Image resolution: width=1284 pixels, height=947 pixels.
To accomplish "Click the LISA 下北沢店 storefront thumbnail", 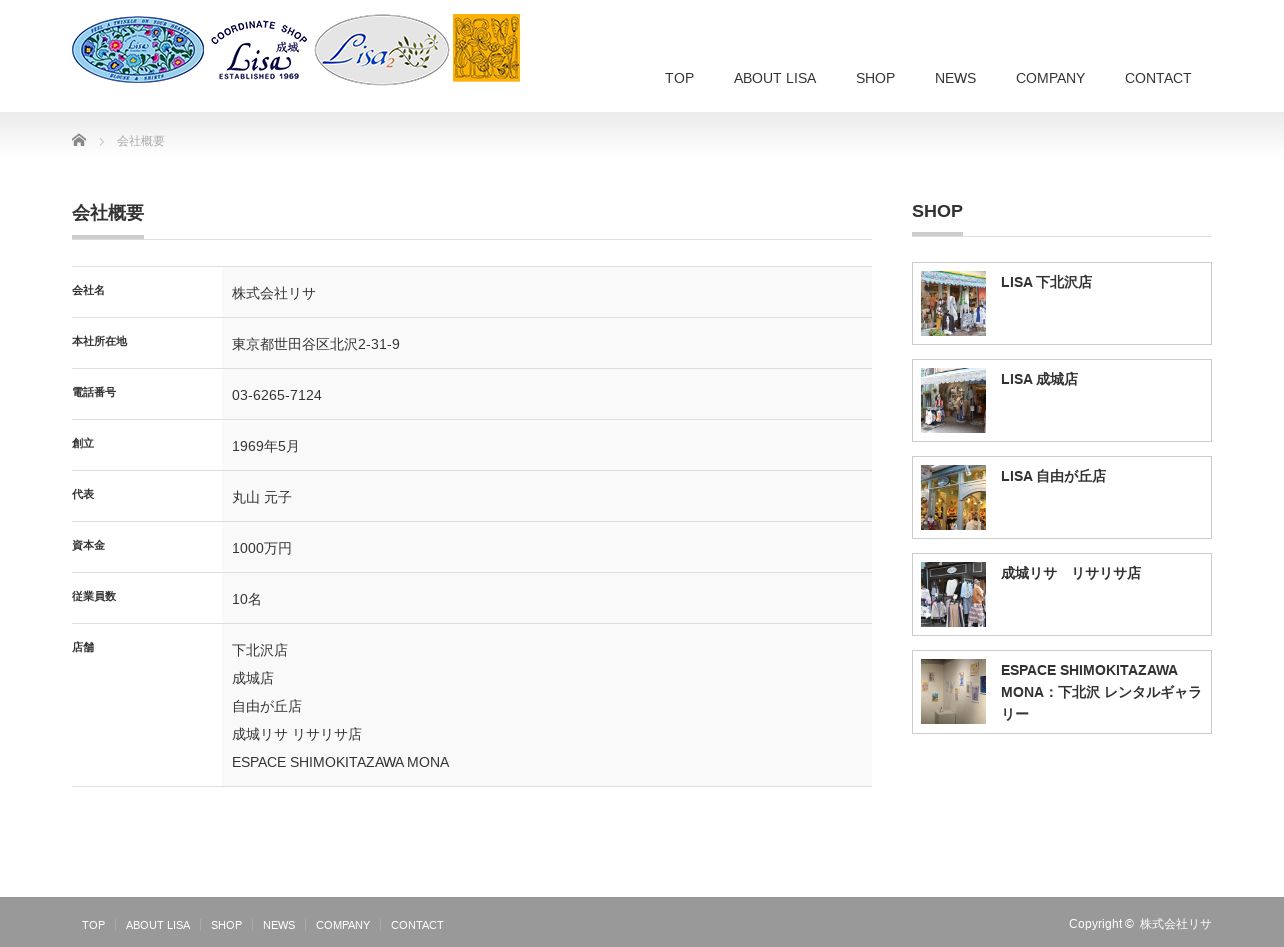I will [953, 303].
